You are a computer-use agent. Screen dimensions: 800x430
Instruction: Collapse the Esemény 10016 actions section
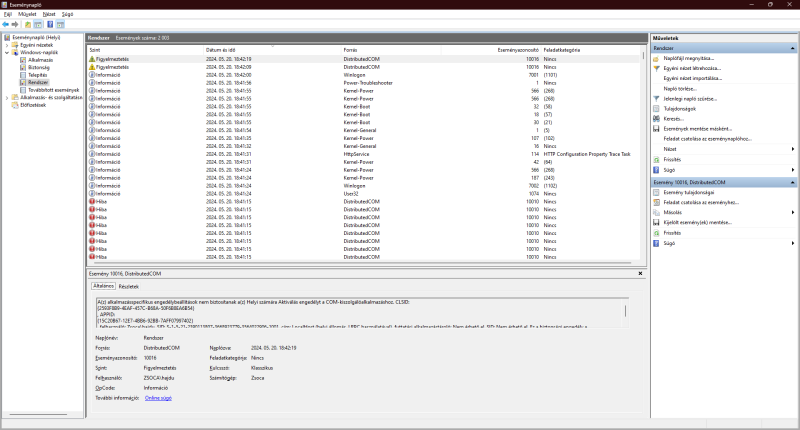[792, 182]
